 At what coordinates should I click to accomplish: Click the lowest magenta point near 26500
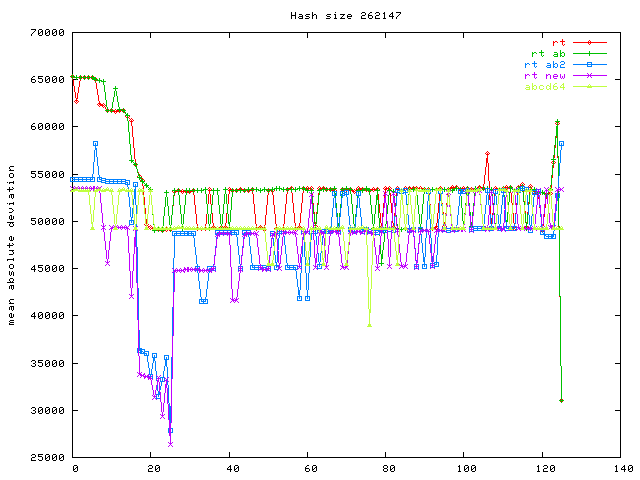[x=170, y=443]
